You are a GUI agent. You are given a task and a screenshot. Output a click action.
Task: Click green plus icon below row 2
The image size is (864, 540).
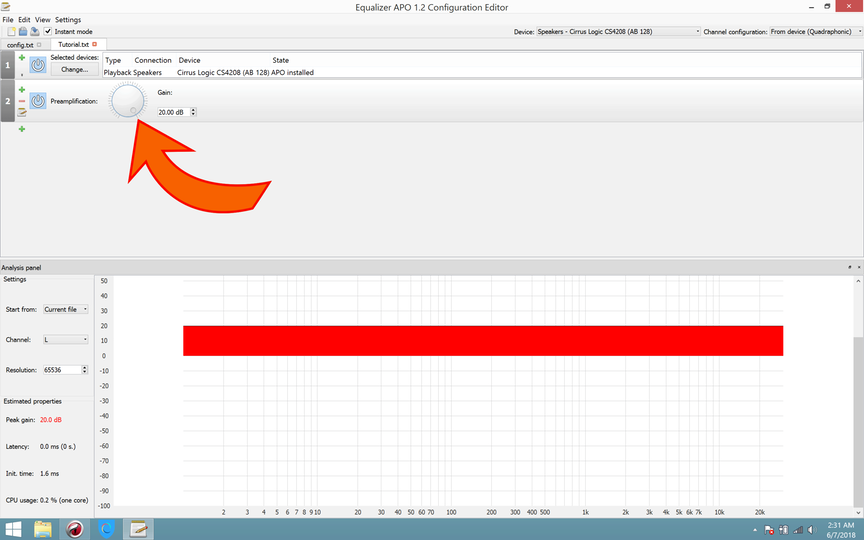point(22,129)
